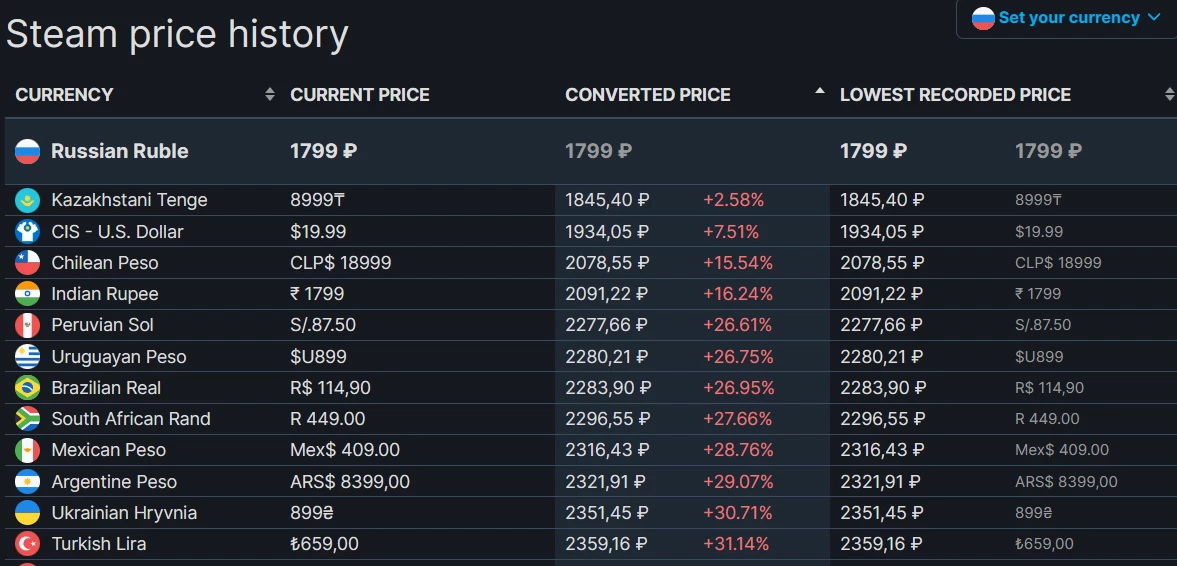
Task: Click Turkish Lira flag icon
Action: coord(28,544)
